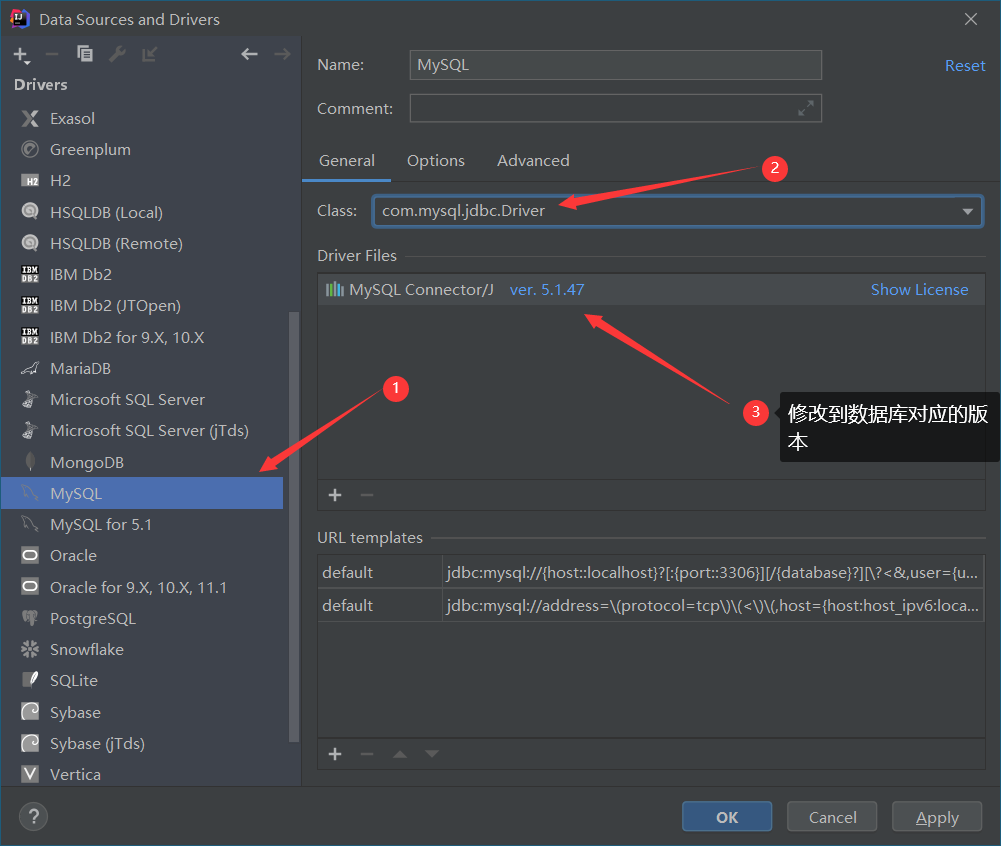Click the Comment input field

(615, 109)
